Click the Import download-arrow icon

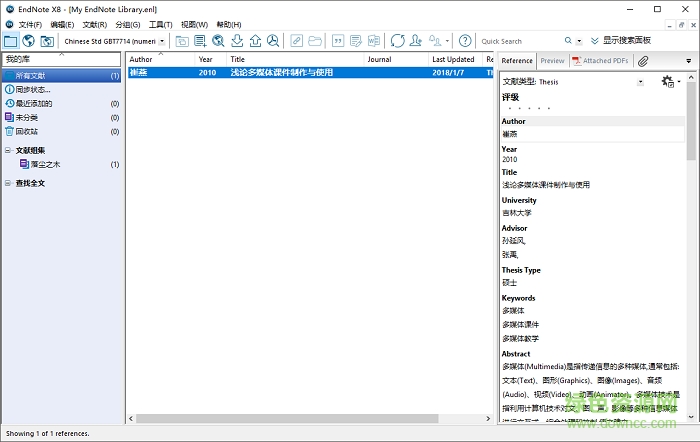pos(237,41)
